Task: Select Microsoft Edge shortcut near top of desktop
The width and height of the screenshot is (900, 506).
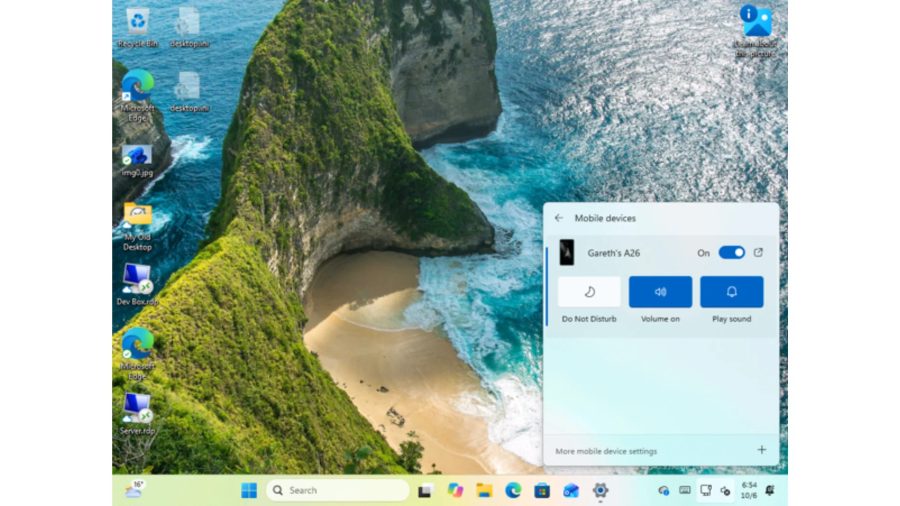Action: tap(138, 95)
